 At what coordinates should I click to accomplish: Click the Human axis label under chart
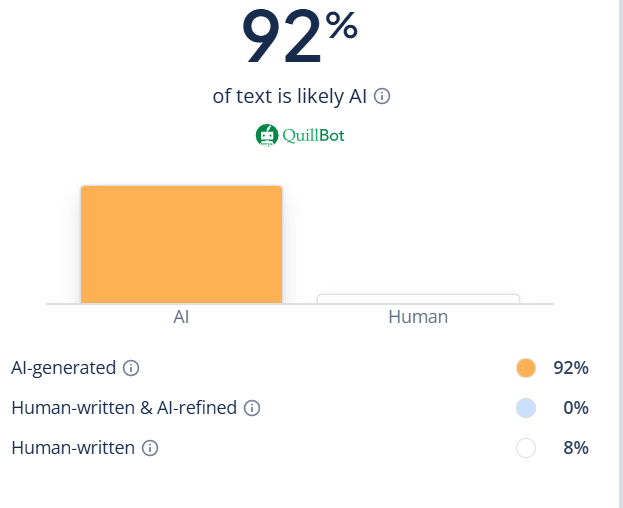(418, 317)
